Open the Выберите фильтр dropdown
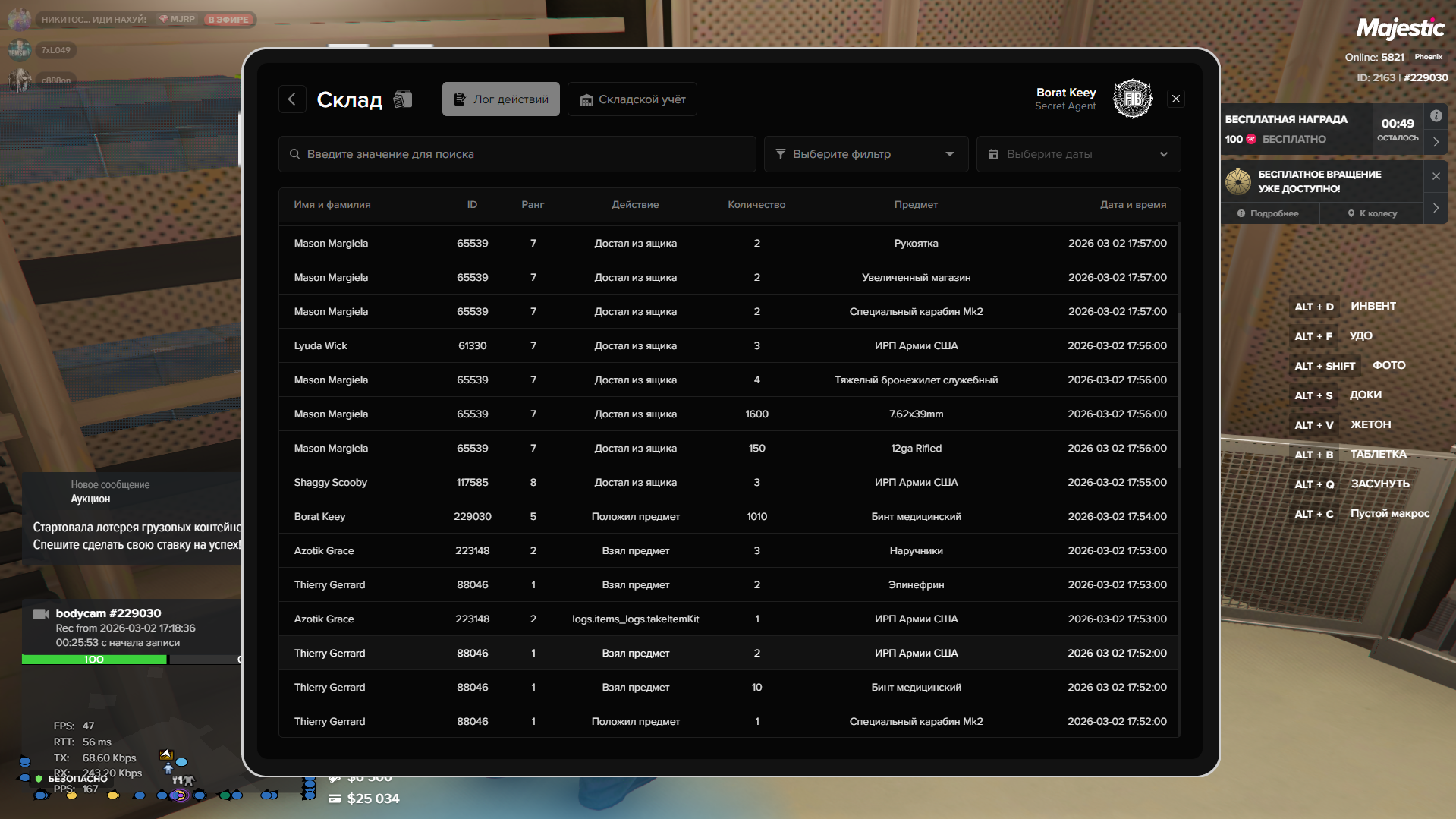 pyautogui.click(x=865, y=154)
